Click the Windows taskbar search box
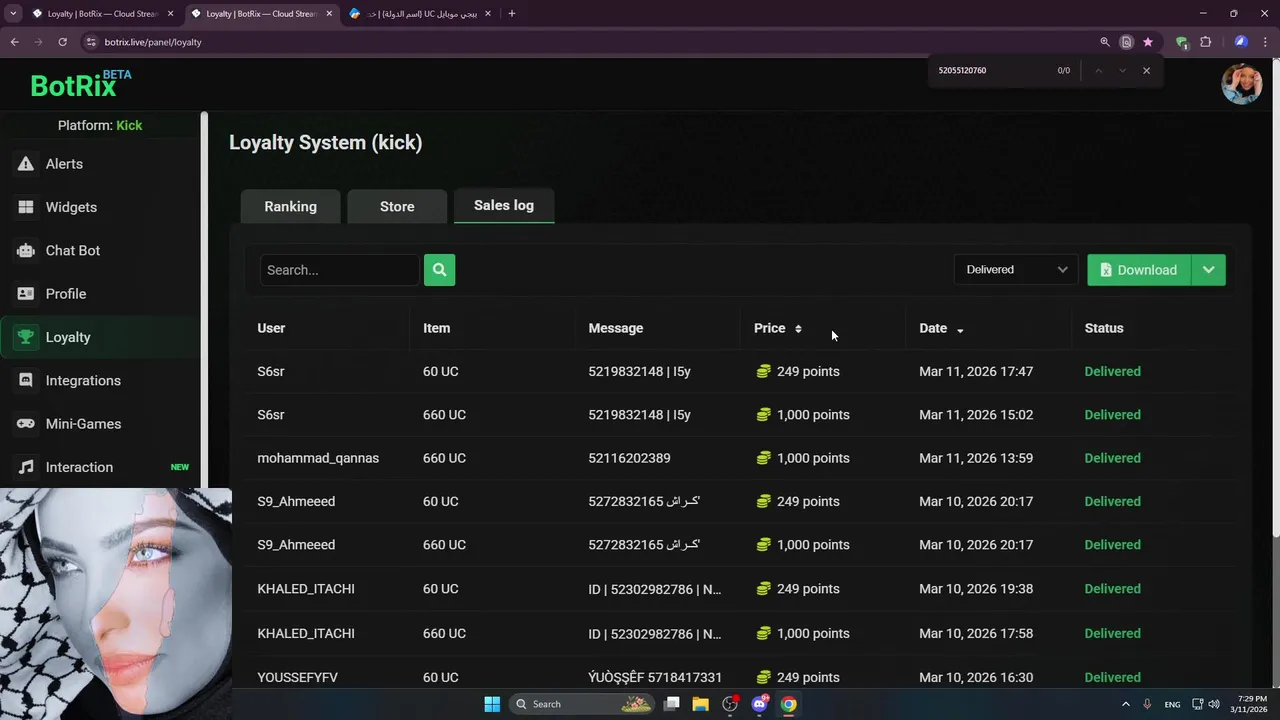Image resolution: width=1280 pixels, height=720 pixels. tap(582, 704)
